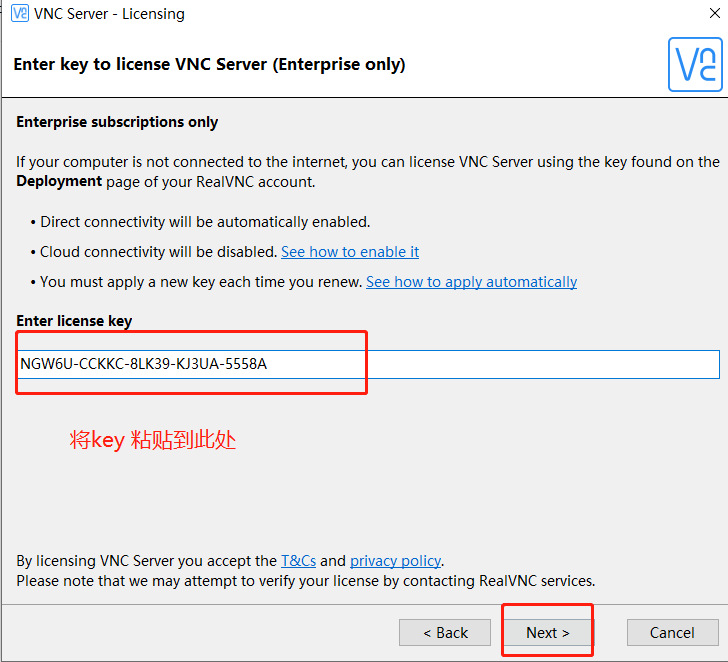
Task: Open the "See how to apply automatically" link
Action: [x=471, y=282]
